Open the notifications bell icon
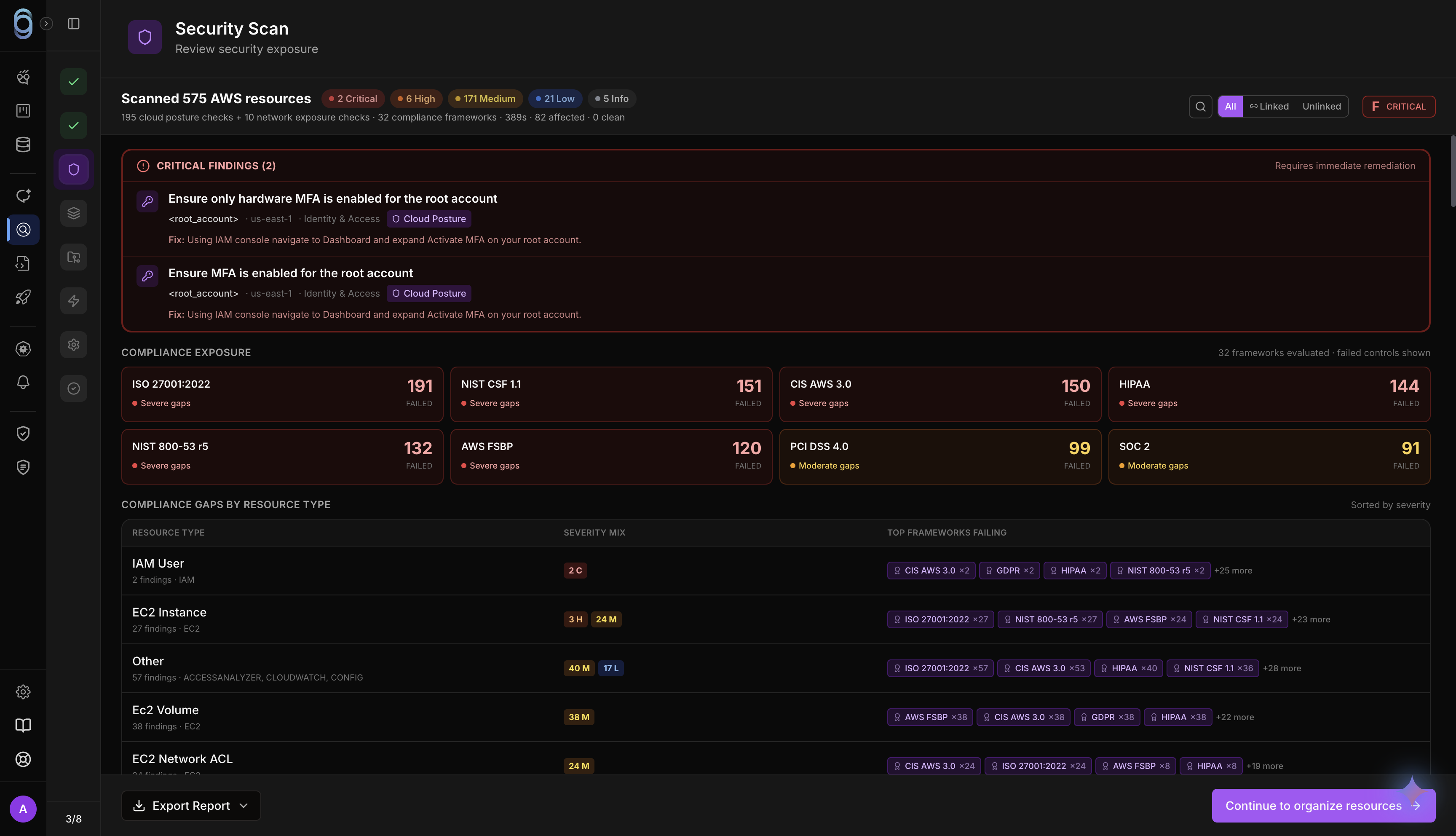 point(23,383)
